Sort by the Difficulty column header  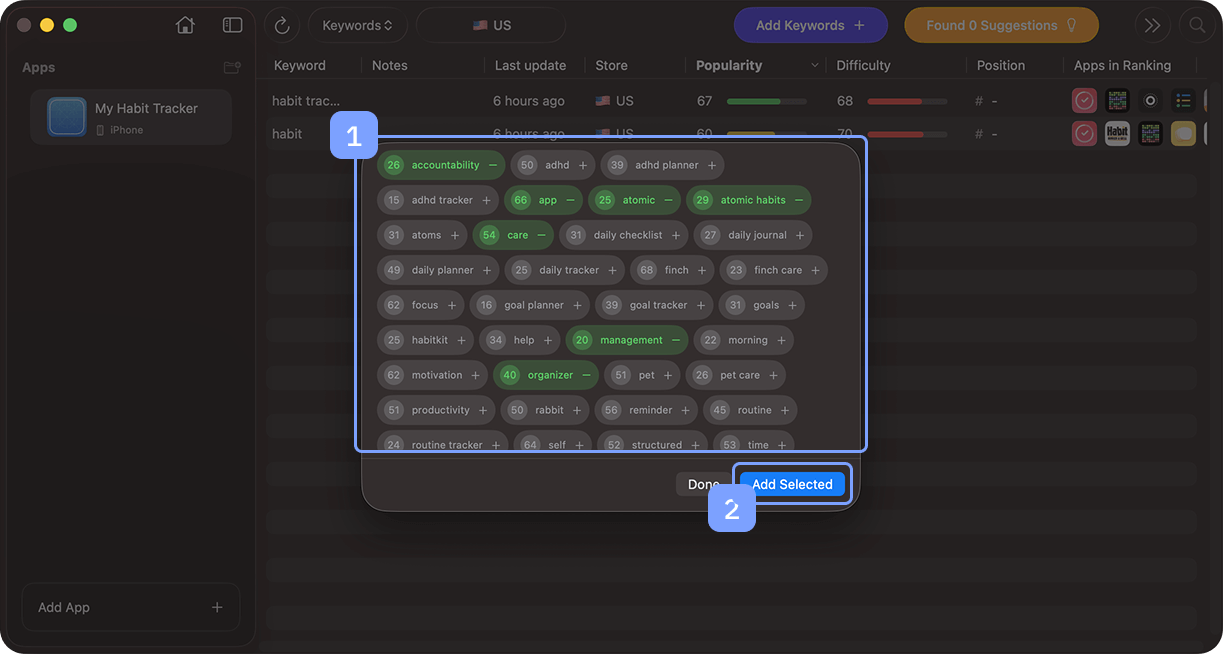click(863, 65)
